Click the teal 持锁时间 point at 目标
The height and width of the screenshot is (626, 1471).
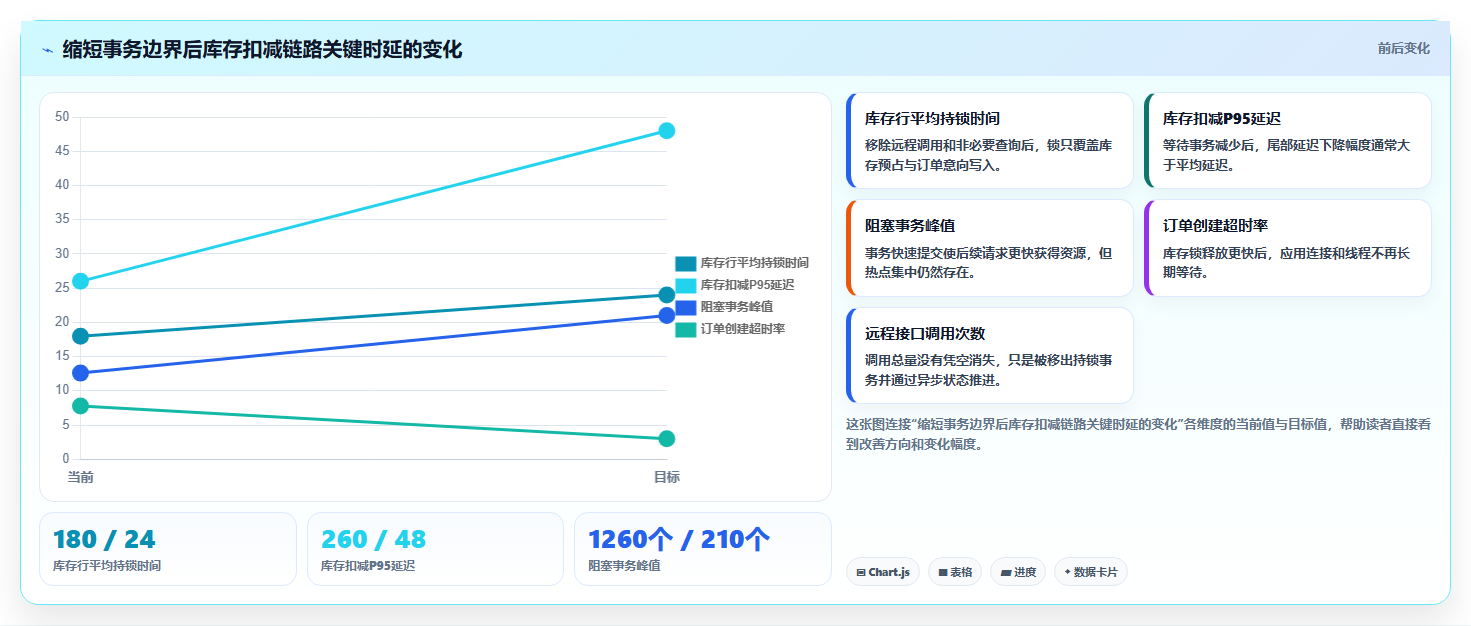[x=667, y=295]
